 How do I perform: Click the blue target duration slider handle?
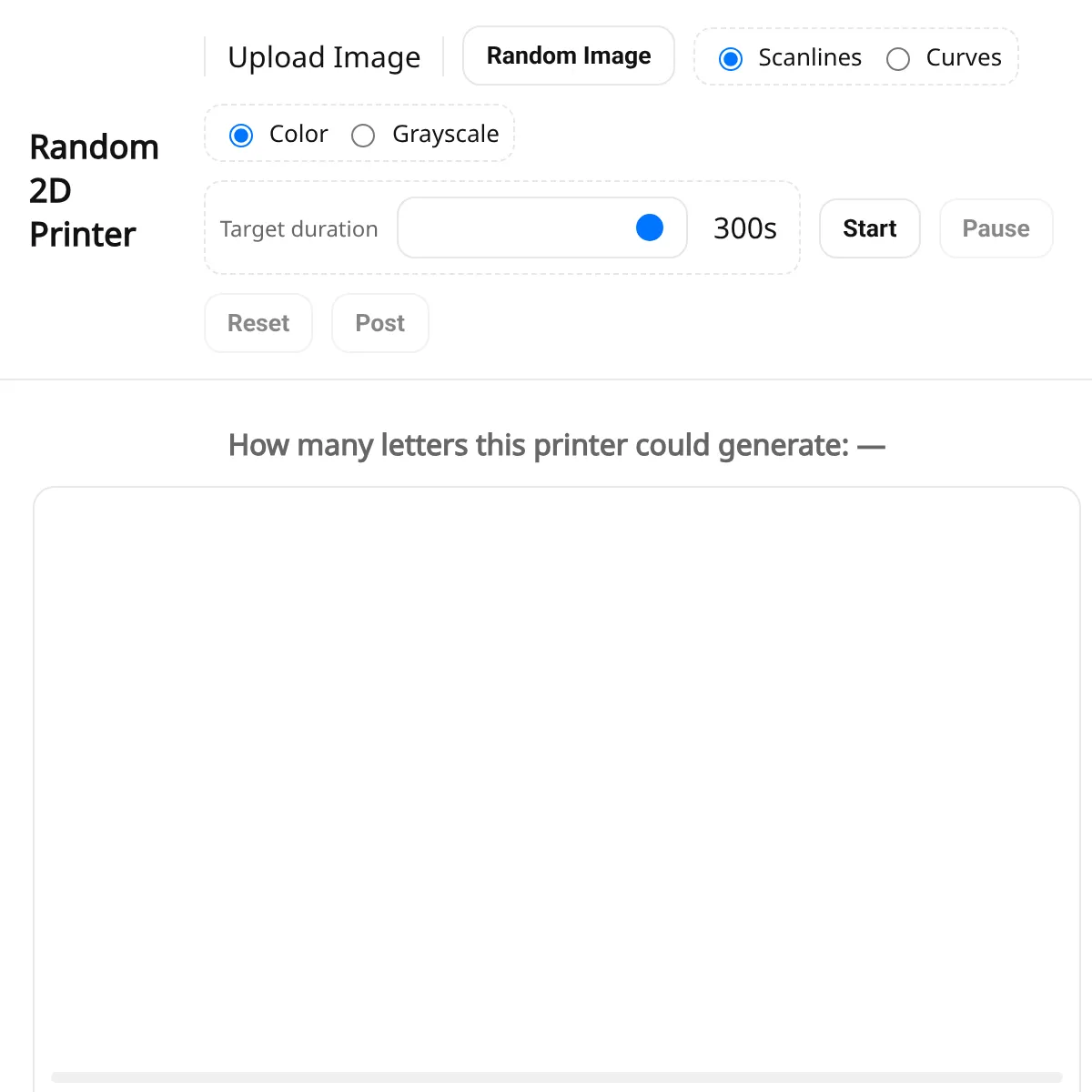650,227
